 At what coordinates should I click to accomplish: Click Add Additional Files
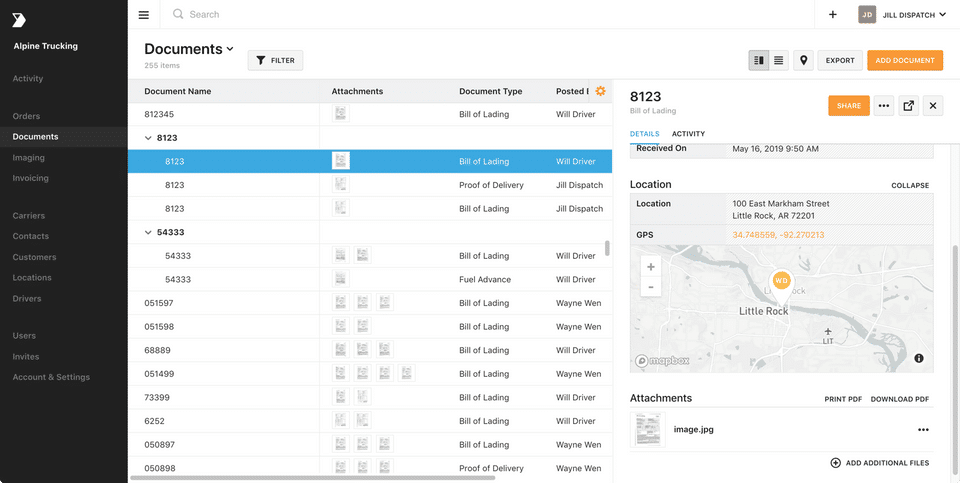pyautogui.click(x=880, y=463)
